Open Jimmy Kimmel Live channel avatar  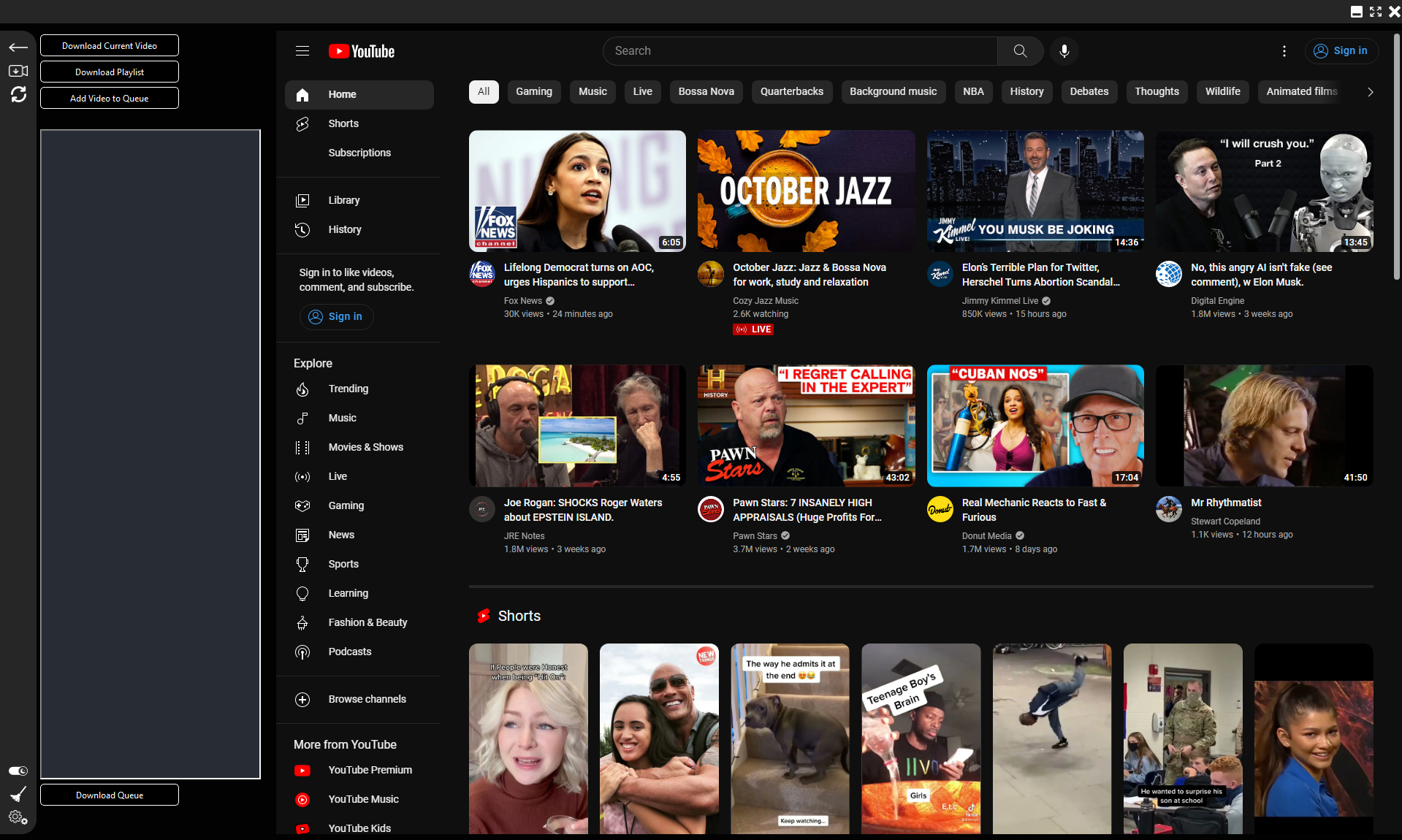click(x=940, y=274)
